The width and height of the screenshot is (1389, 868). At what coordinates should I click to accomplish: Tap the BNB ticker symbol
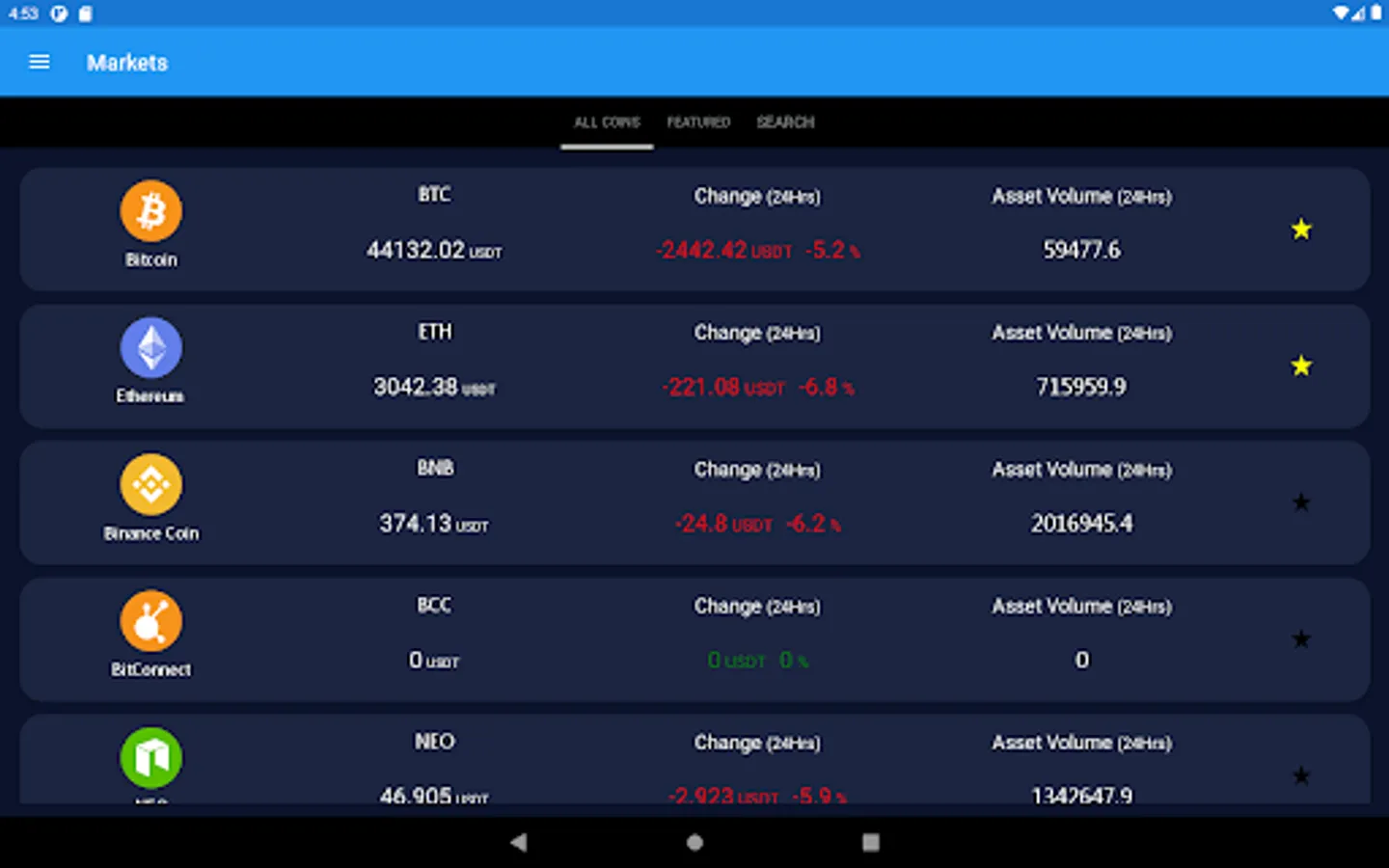pos(434,469)
